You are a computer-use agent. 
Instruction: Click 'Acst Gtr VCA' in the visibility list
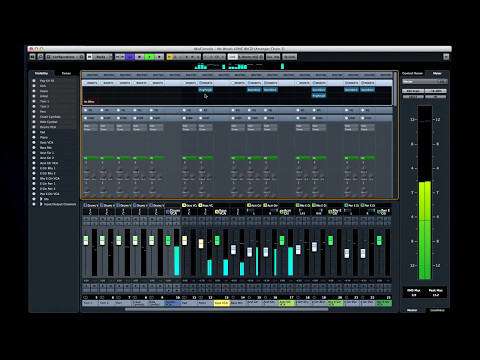(49, 163)
